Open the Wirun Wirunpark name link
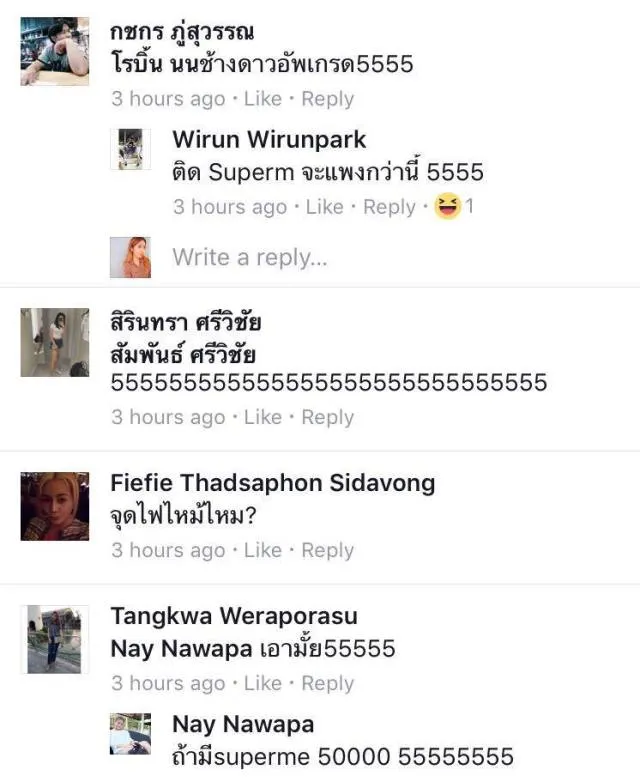The height and width of the screenshot is (782, 640). pos(269,139)
